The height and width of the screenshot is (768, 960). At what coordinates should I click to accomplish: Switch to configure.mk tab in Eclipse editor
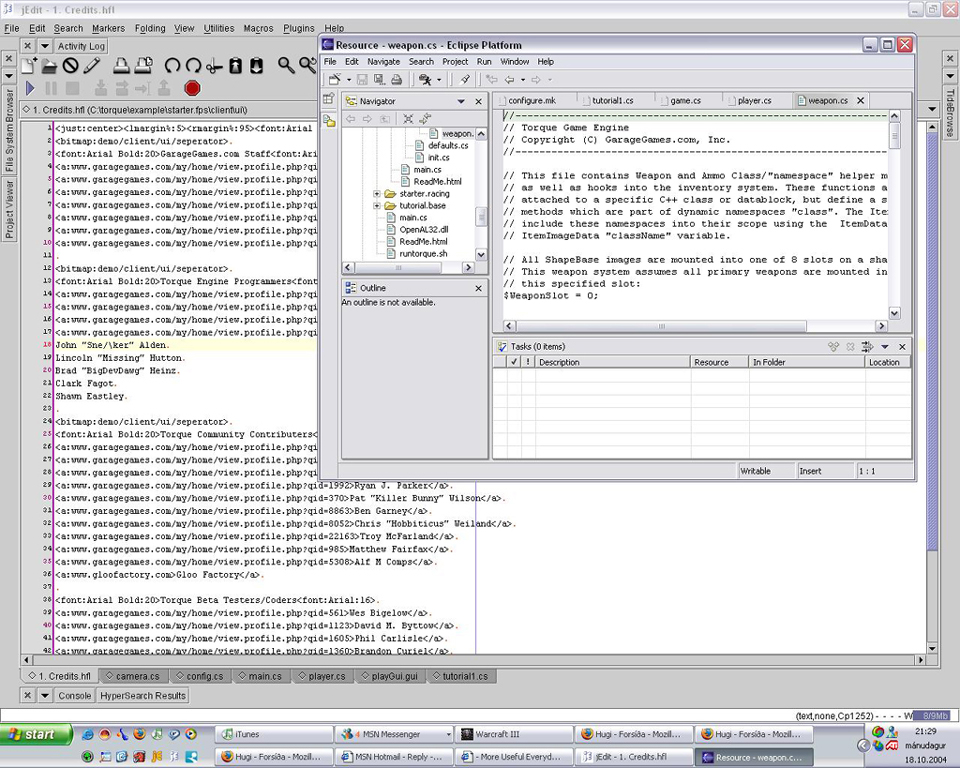click(x=531, y=100)
